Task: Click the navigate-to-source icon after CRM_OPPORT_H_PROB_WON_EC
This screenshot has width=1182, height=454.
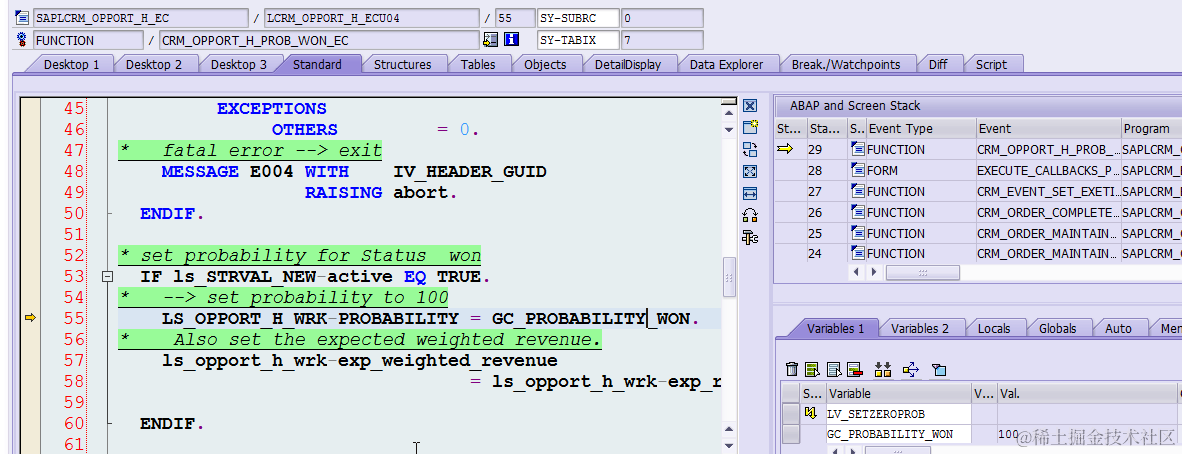Action: [x=491, y=40]
